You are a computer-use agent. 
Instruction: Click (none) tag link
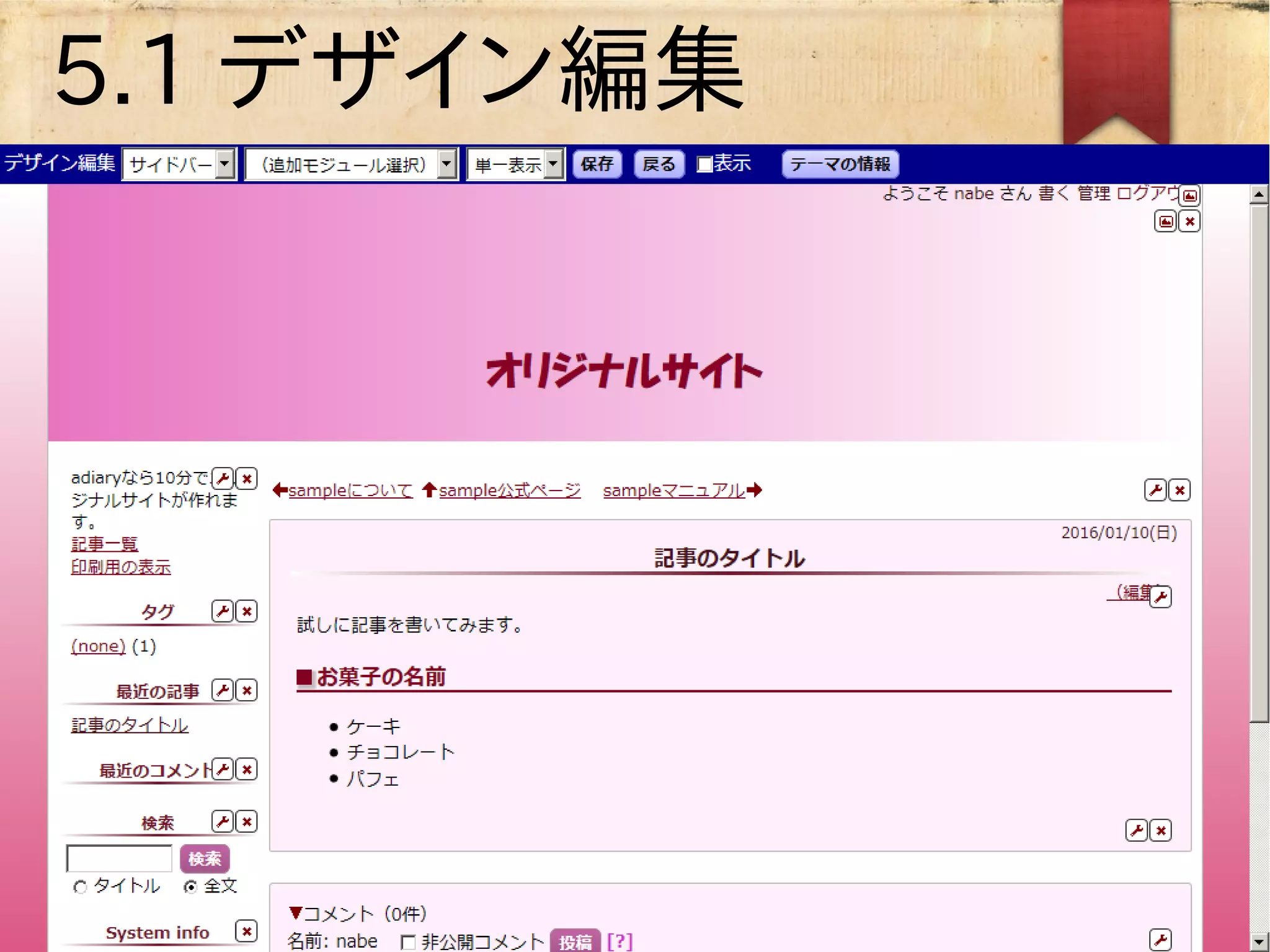coord(98,646)
